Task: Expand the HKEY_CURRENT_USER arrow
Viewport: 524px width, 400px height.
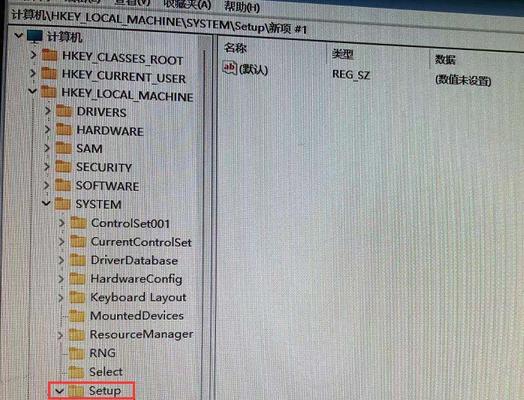Action: (33, 73)
